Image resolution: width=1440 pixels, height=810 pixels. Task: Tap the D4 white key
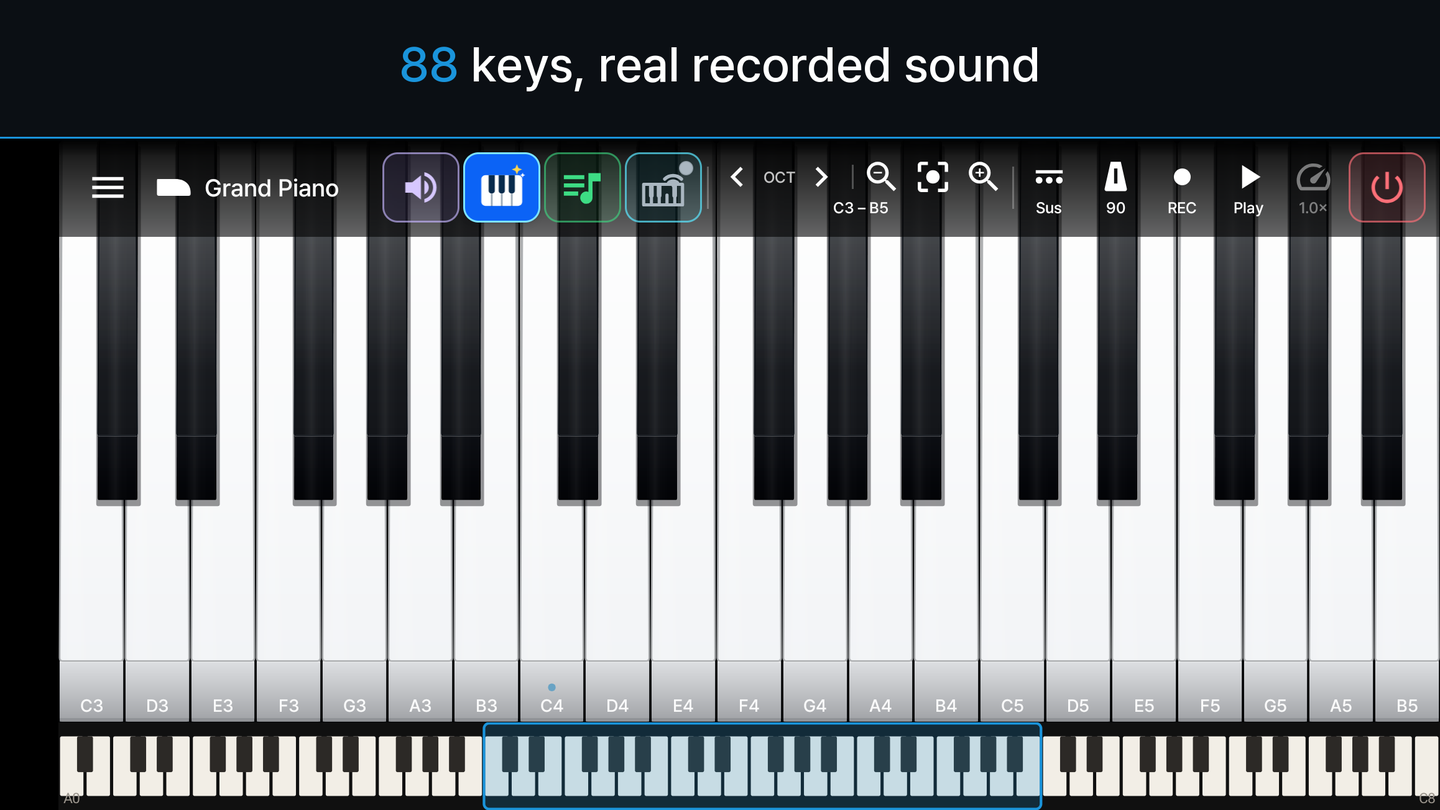pyautogui.click(x=618, y=600)
